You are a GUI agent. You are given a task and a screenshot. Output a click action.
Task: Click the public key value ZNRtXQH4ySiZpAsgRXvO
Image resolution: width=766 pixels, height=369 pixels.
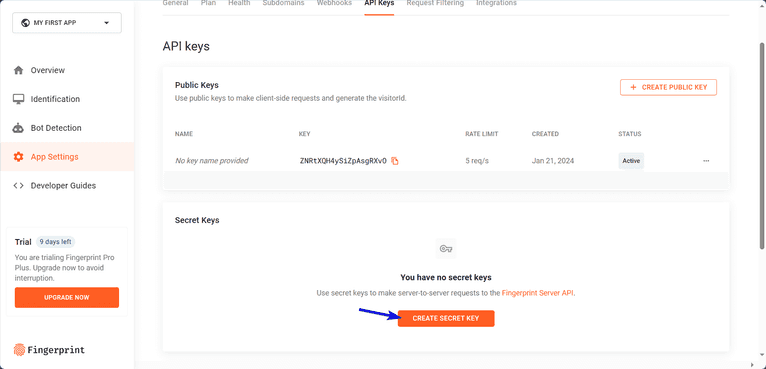coord(343,161)
